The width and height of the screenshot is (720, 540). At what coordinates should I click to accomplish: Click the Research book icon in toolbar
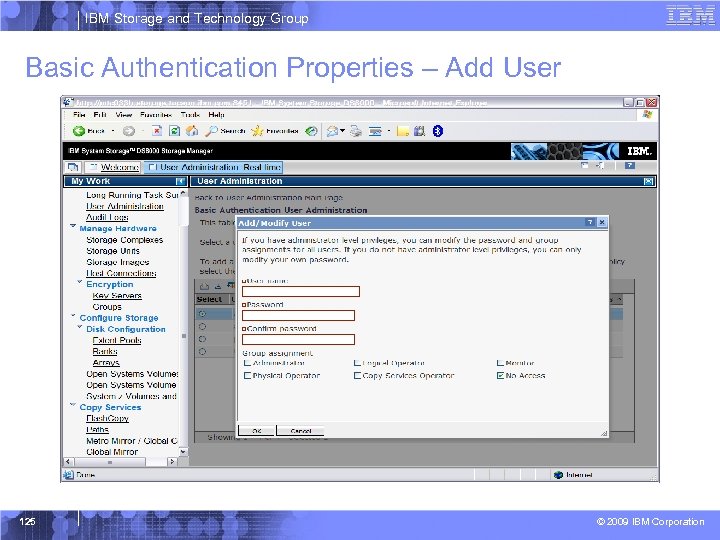point(419,132)
